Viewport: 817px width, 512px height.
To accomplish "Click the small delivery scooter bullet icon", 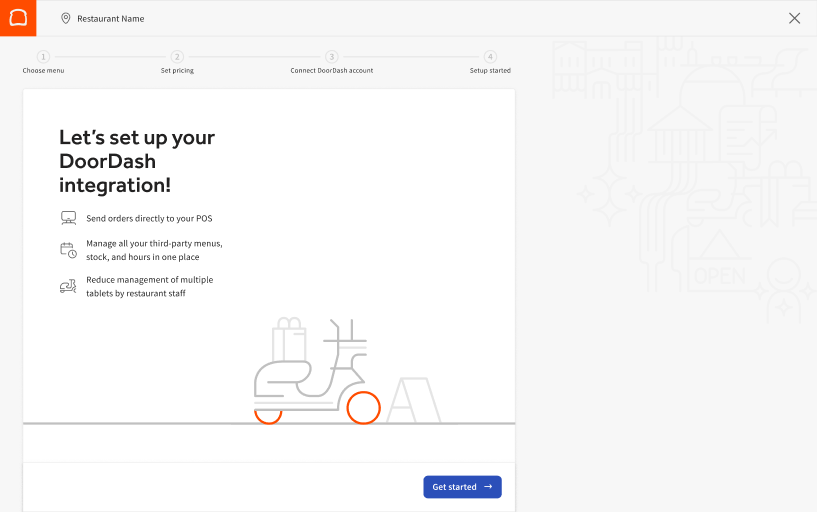I will point(68,287).
